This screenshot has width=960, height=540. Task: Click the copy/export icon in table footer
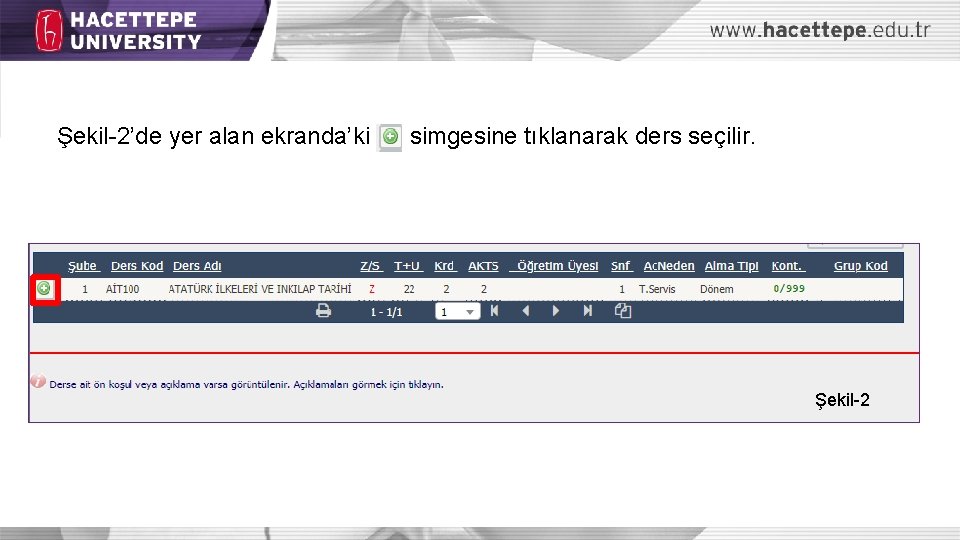(x=623, y=311)
